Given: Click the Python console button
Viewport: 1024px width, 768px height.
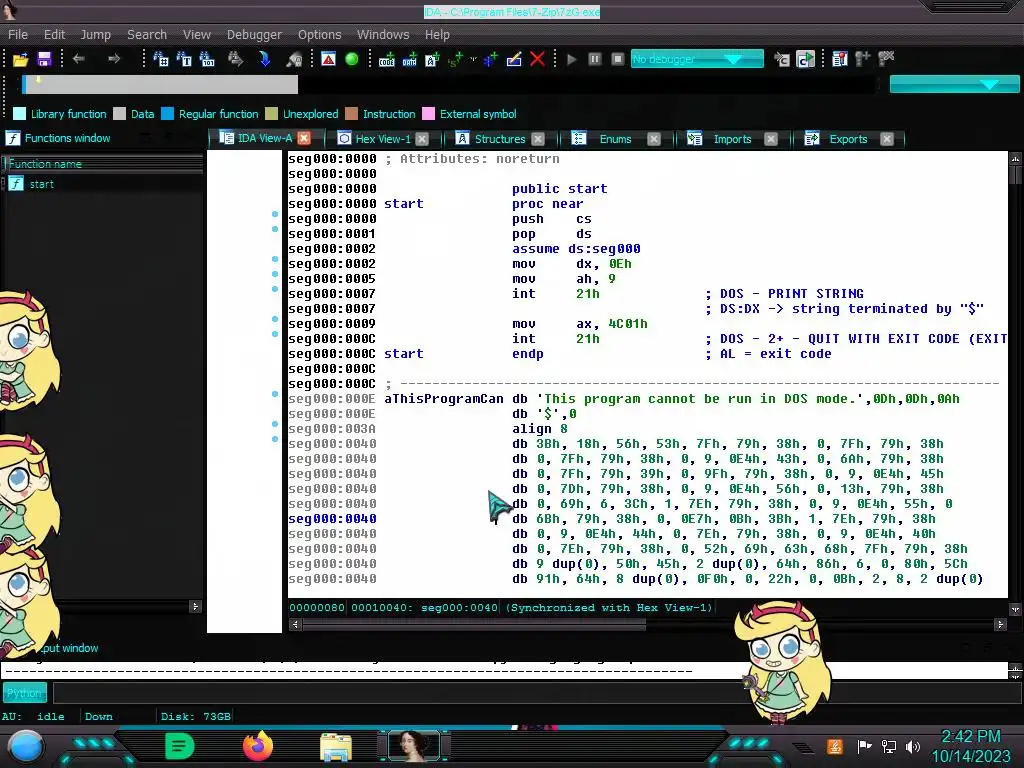Looking at the screenshot, I should [x=25, y=693].
